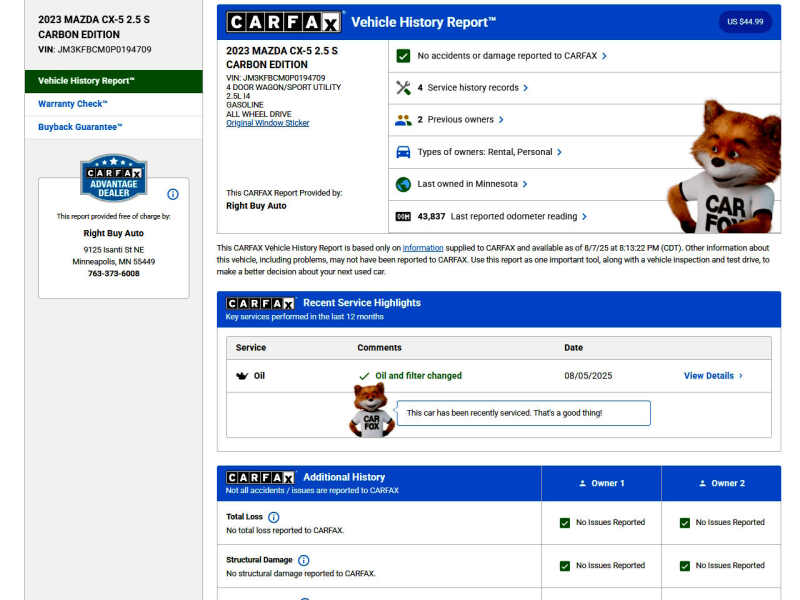
Task: Click Total Loss row label
Action: pyautogui.click(x=244, y=517)
